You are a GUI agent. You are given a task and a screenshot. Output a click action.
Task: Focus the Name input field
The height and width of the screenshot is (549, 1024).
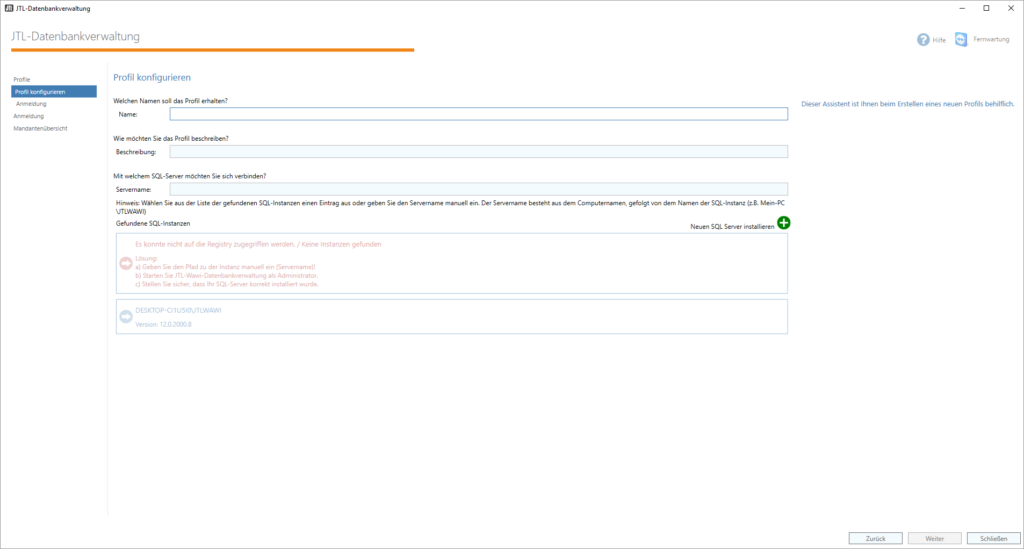pos(478,114)
